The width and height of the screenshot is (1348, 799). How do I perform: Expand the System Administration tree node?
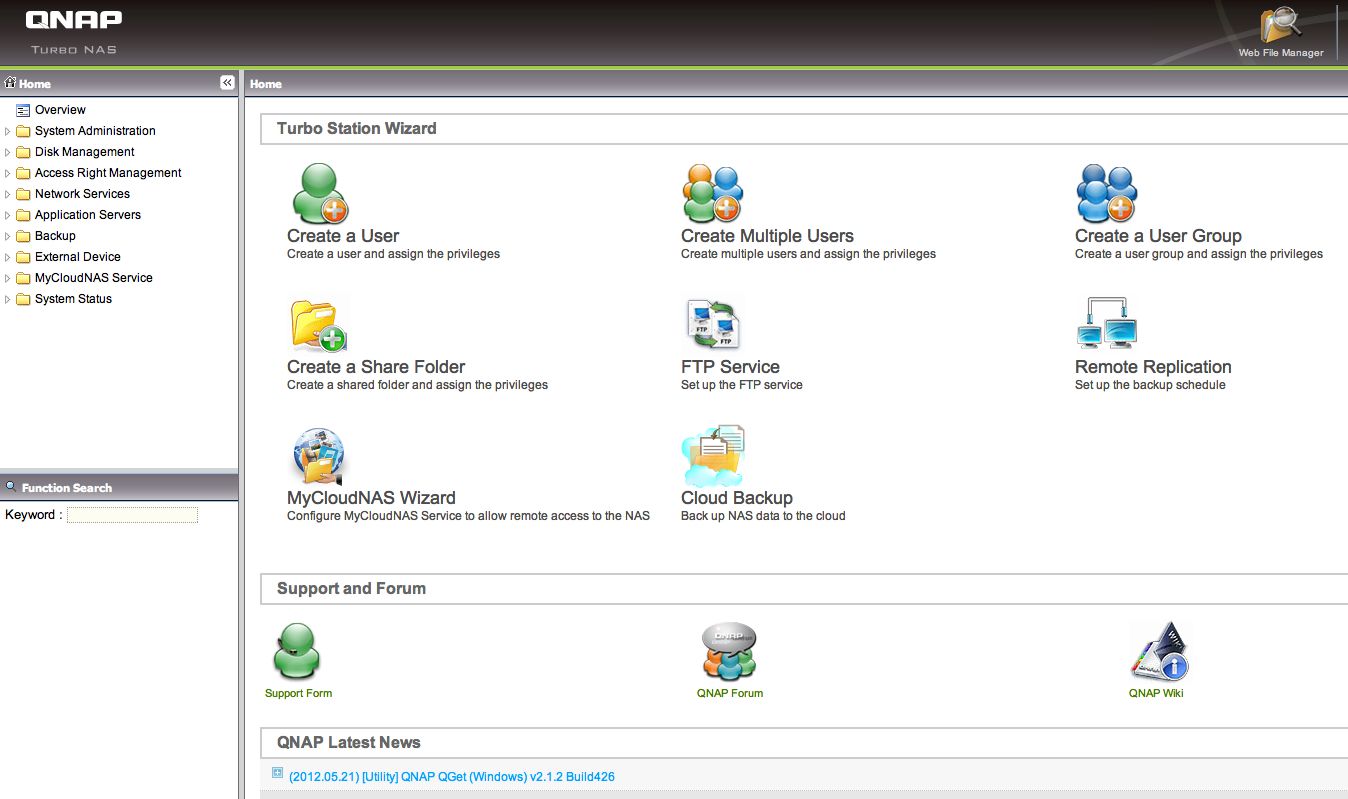pyautogui.click(x=8, y=131)
